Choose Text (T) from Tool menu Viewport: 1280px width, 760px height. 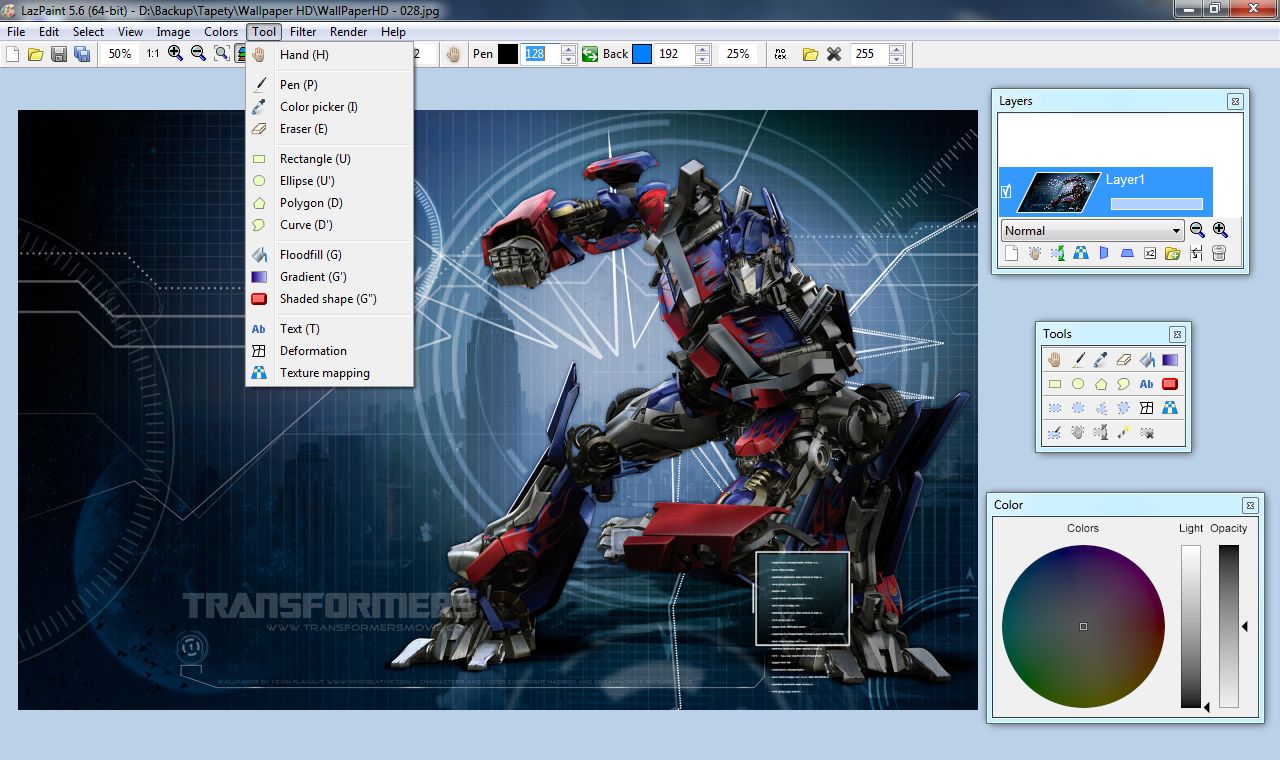tap(330, 329)
